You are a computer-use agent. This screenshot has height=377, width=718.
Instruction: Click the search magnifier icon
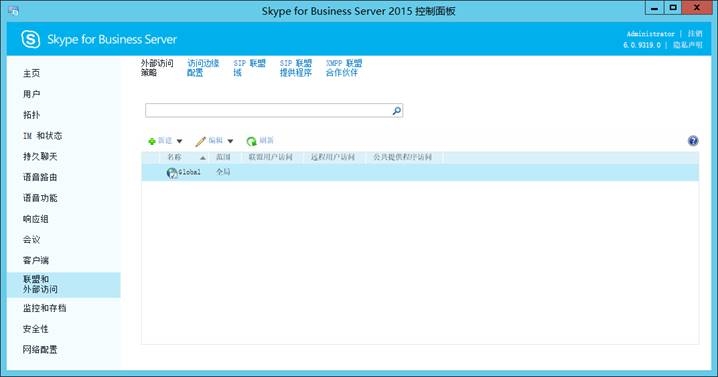coord(397,110)
